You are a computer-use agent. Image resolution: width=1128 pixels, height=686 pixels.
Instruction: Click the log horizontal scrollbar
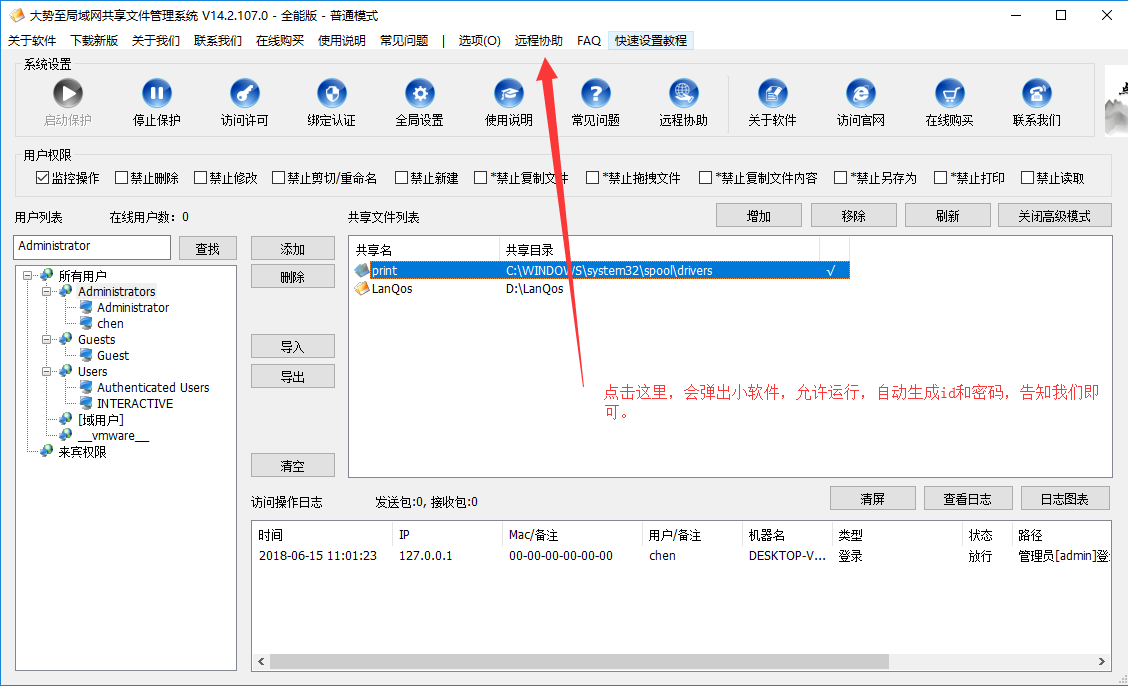pos(579,661)
